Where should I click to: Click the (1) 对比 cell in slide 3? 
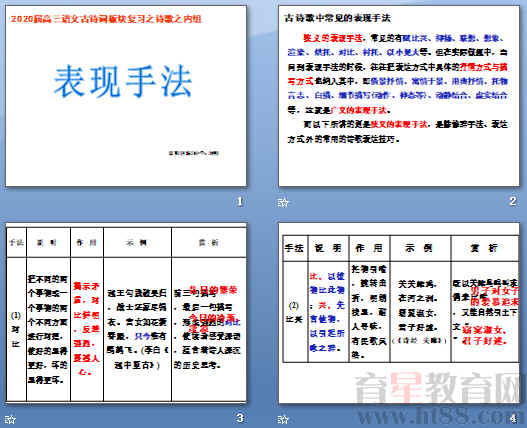coord(16,329)
